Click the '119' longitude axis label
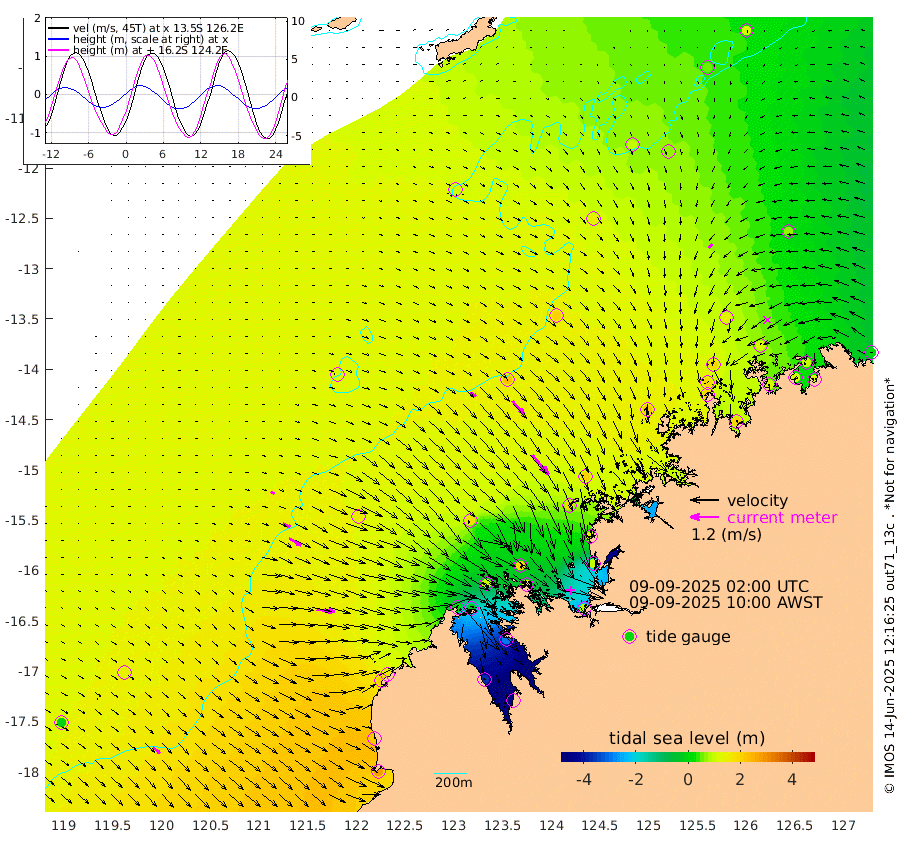The height and width of the screenshot is (846, 900). click(x=64, y=826)
